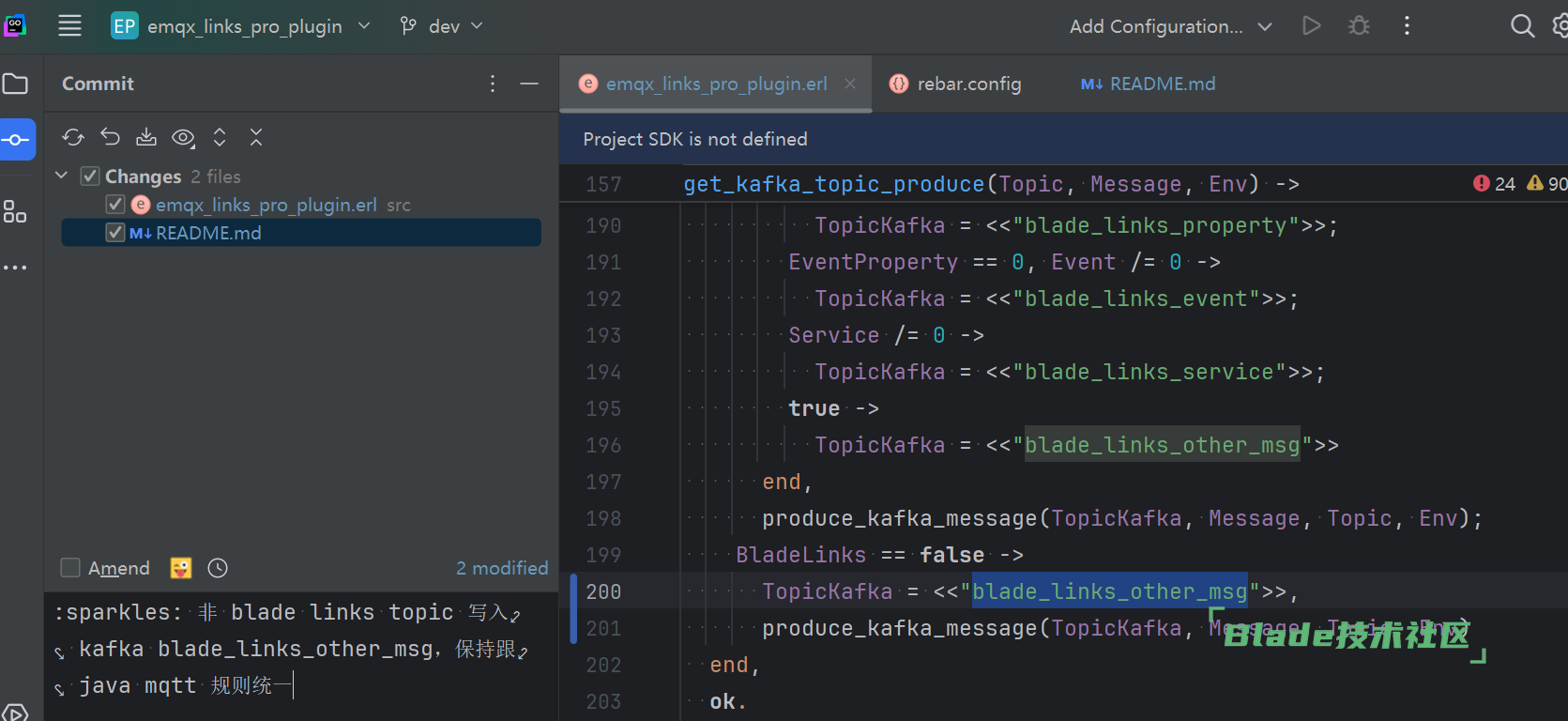Image resolution: width=1568 pixels, height=721 pixels.
Task: Uncheck emqx_links_pro_plugin.erl file checkbox
Action: [x=115, y=205]
